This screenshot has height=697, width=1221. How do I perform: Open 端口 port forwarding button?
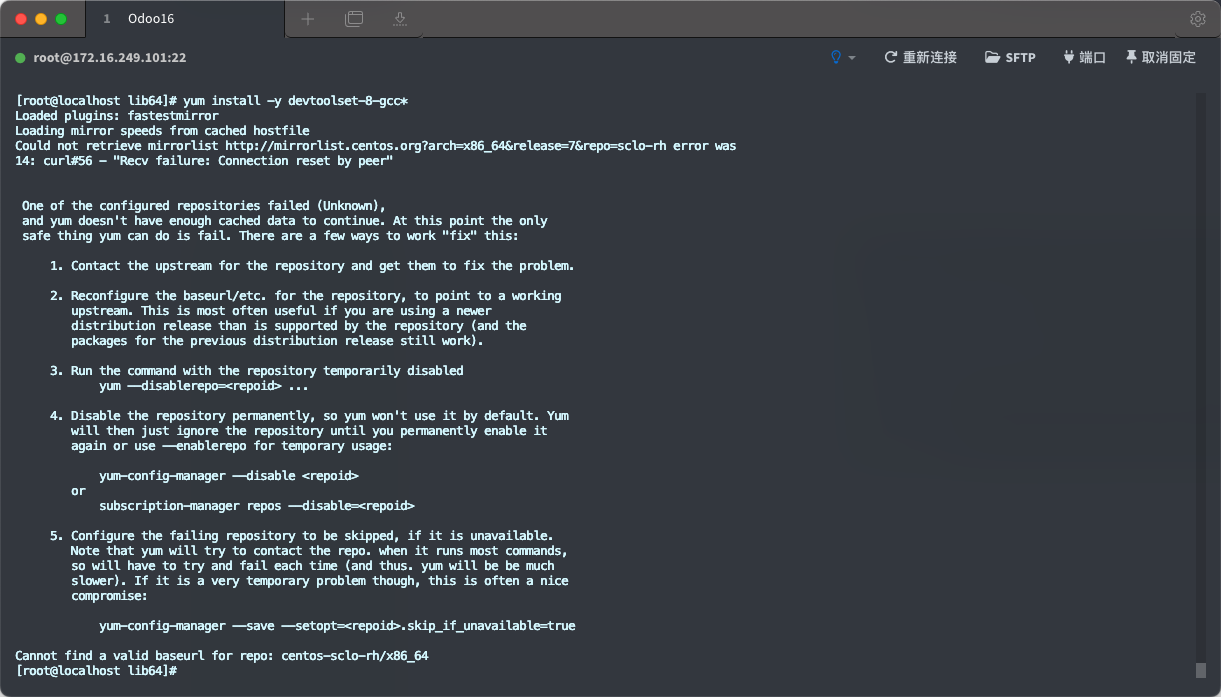[1084, 58]
